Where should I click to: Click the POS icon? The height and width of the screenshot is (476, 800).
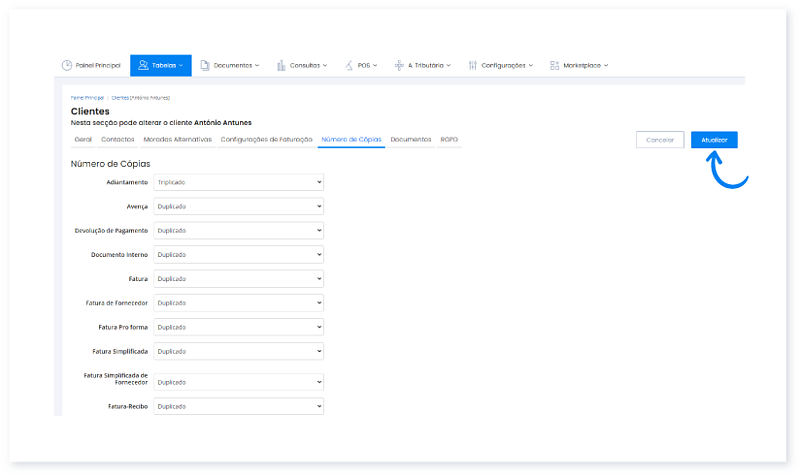[x=349, y=65]
